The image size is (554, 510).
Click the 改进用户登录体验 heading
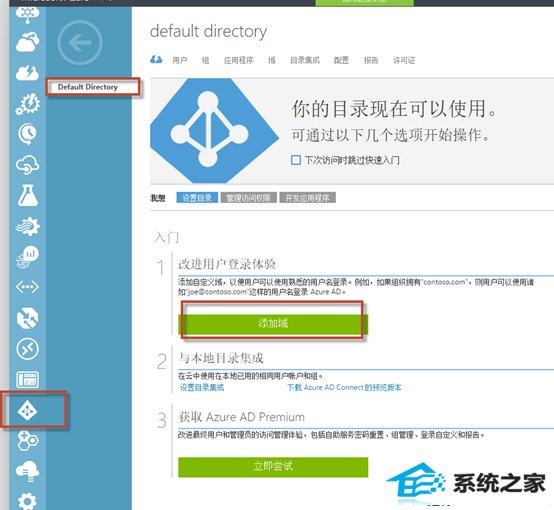click(x=227, y=264)
